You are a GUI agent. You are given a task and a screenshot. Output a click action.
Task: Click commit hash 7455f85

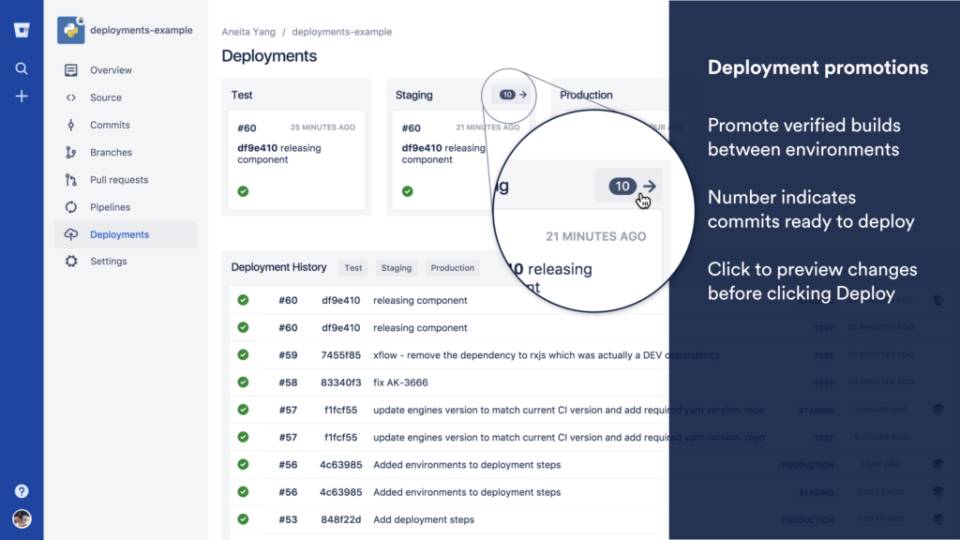tap(340, 354)
